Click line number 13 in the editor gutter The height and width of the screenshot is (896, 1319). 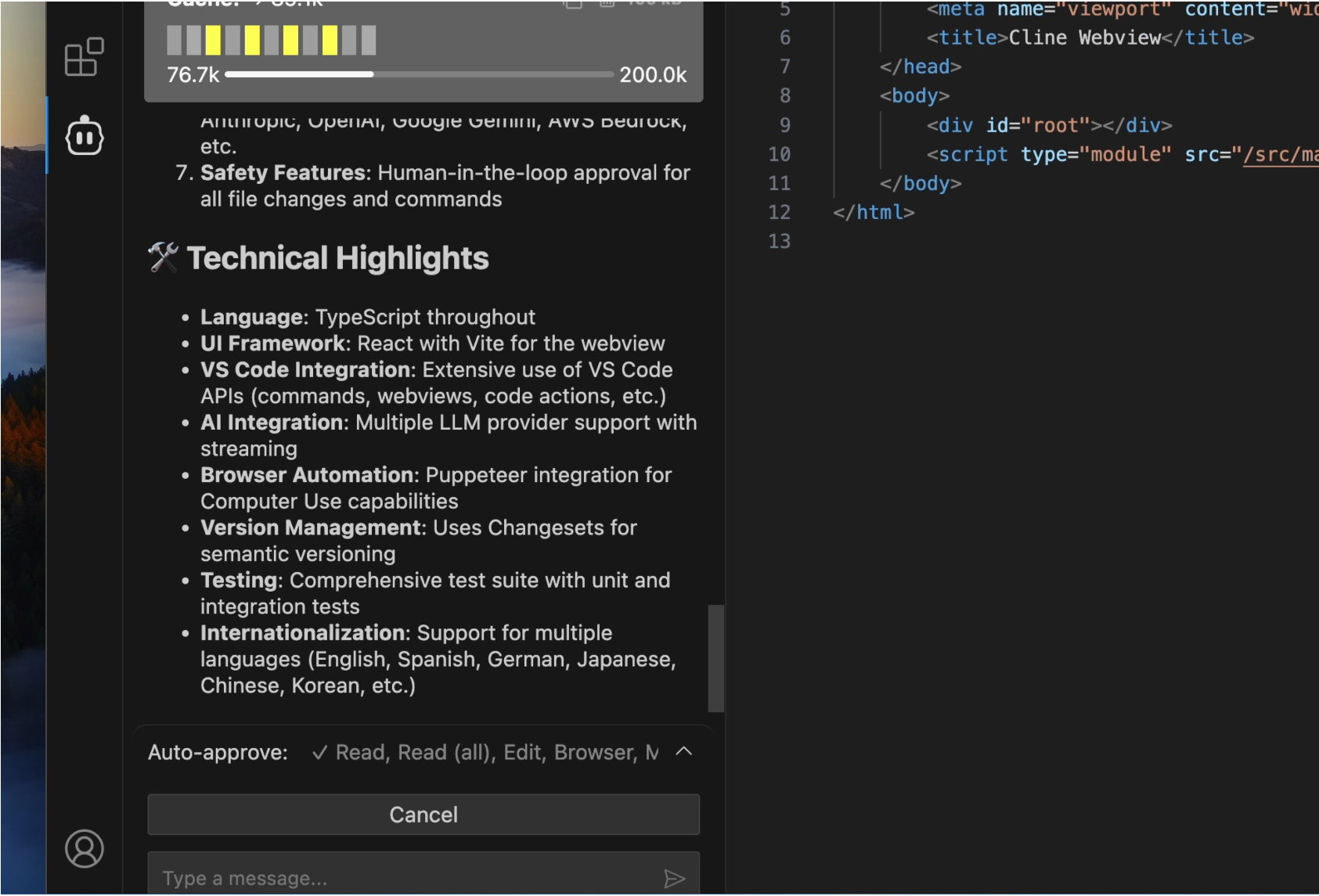[x=779, y=241]
